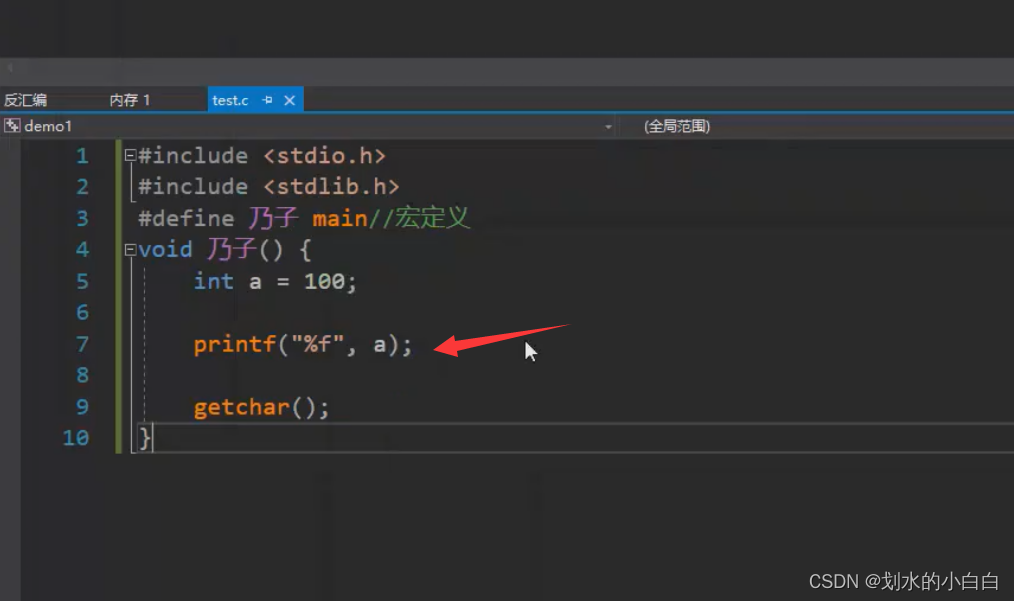
Task: Click line number 5
Action: [82, 281]
